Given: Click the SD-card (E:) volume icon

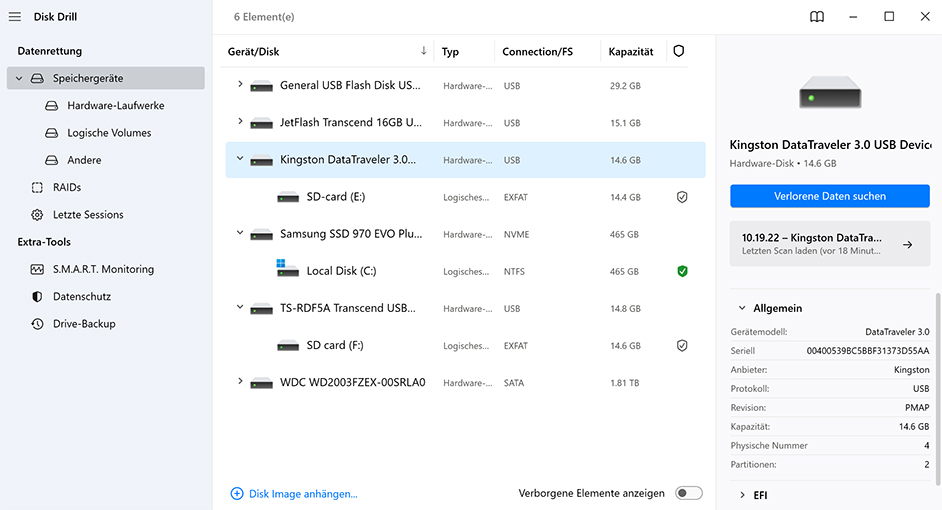Looking at the screenshot, I should (x=288, y=198).
